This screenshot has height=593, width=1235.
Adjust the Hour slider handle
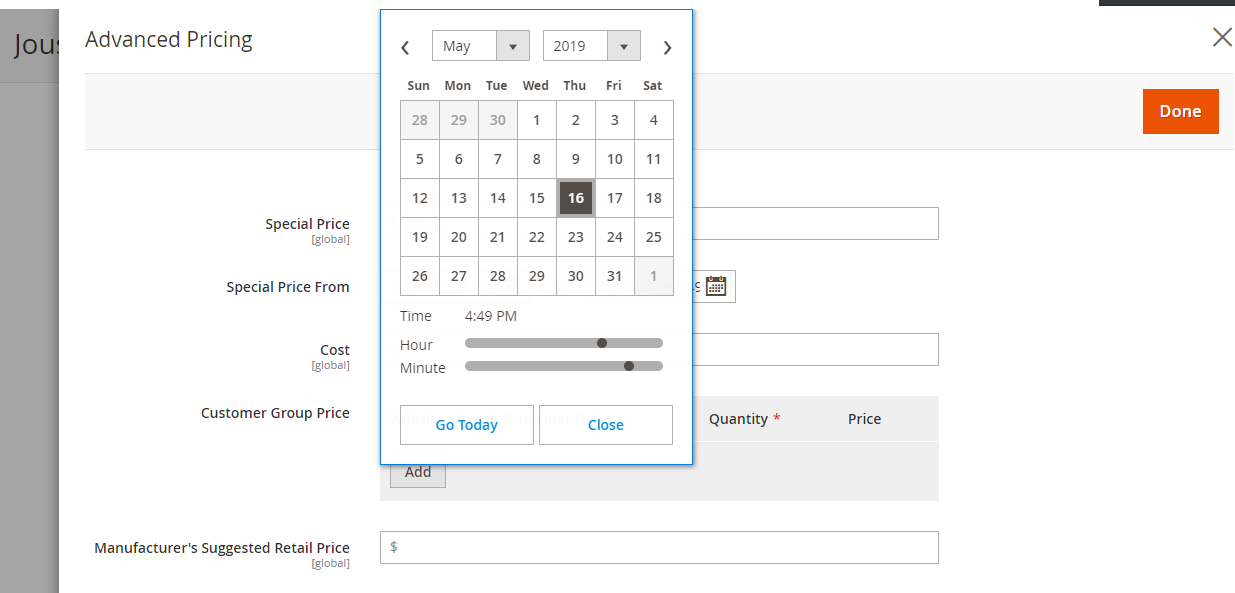(x=601, y=342)
